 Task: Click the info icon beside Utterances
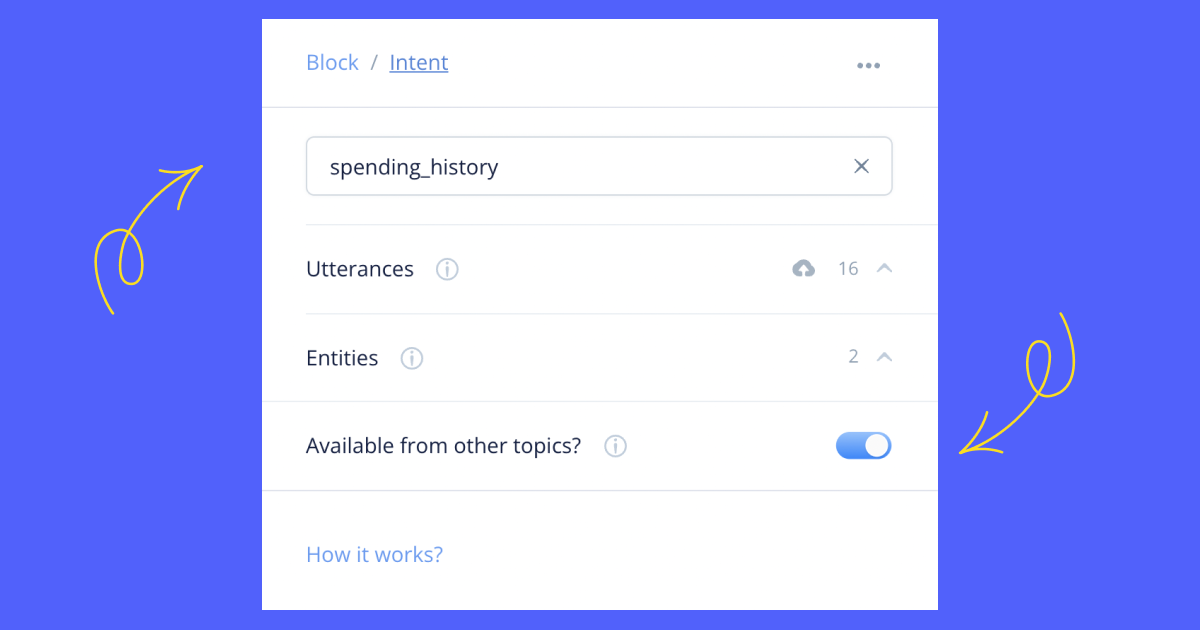[447, 269]
